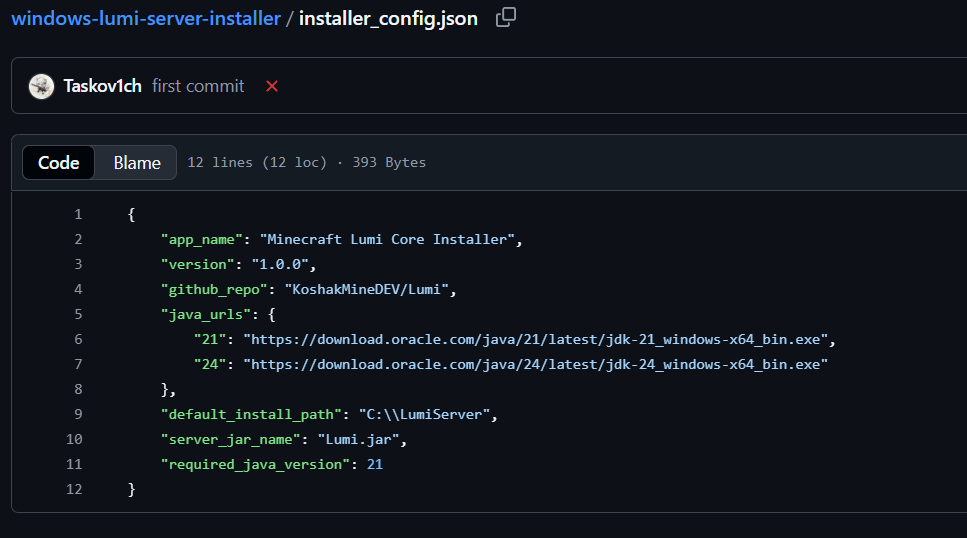Open the windows-lumi-server-installer repository breadcrumb
This screenshot has height=538, width=967.
click(146, 18)
